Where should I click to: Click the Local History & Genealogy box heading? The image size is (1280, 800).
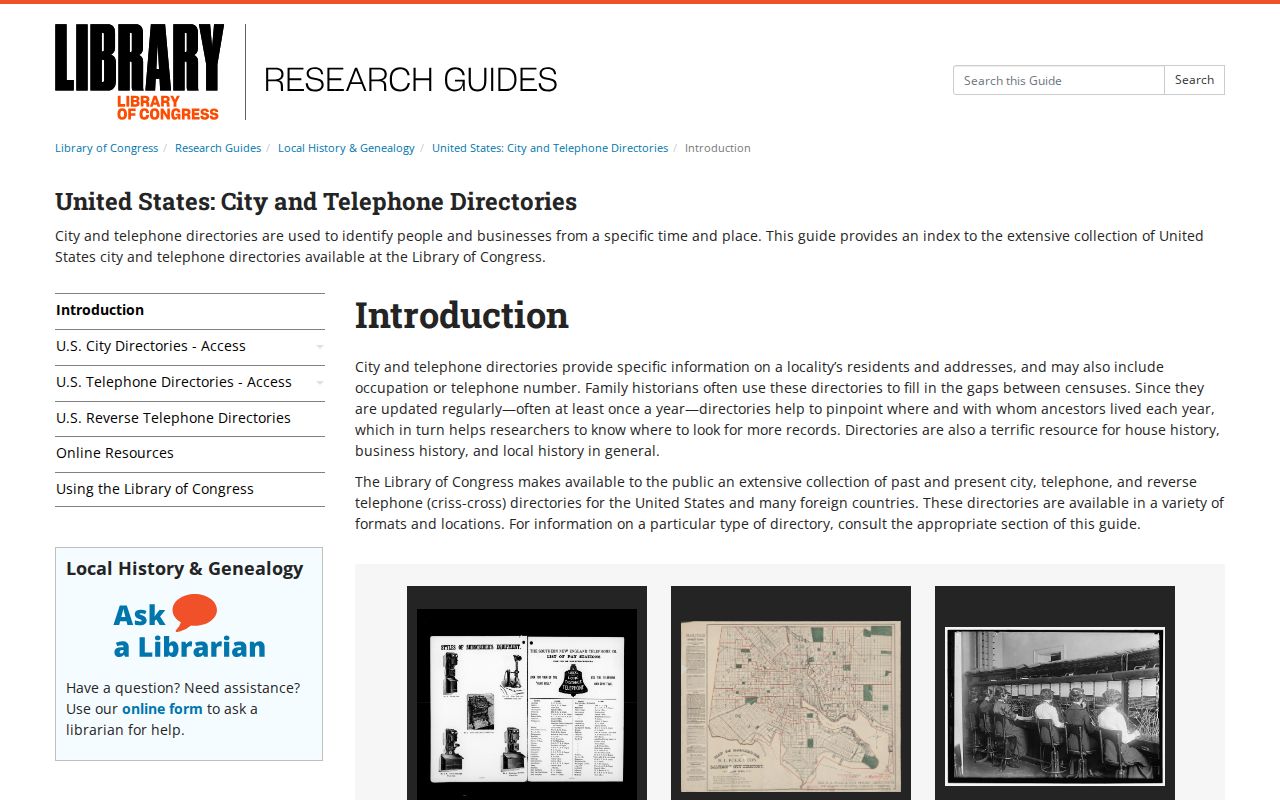185,569
